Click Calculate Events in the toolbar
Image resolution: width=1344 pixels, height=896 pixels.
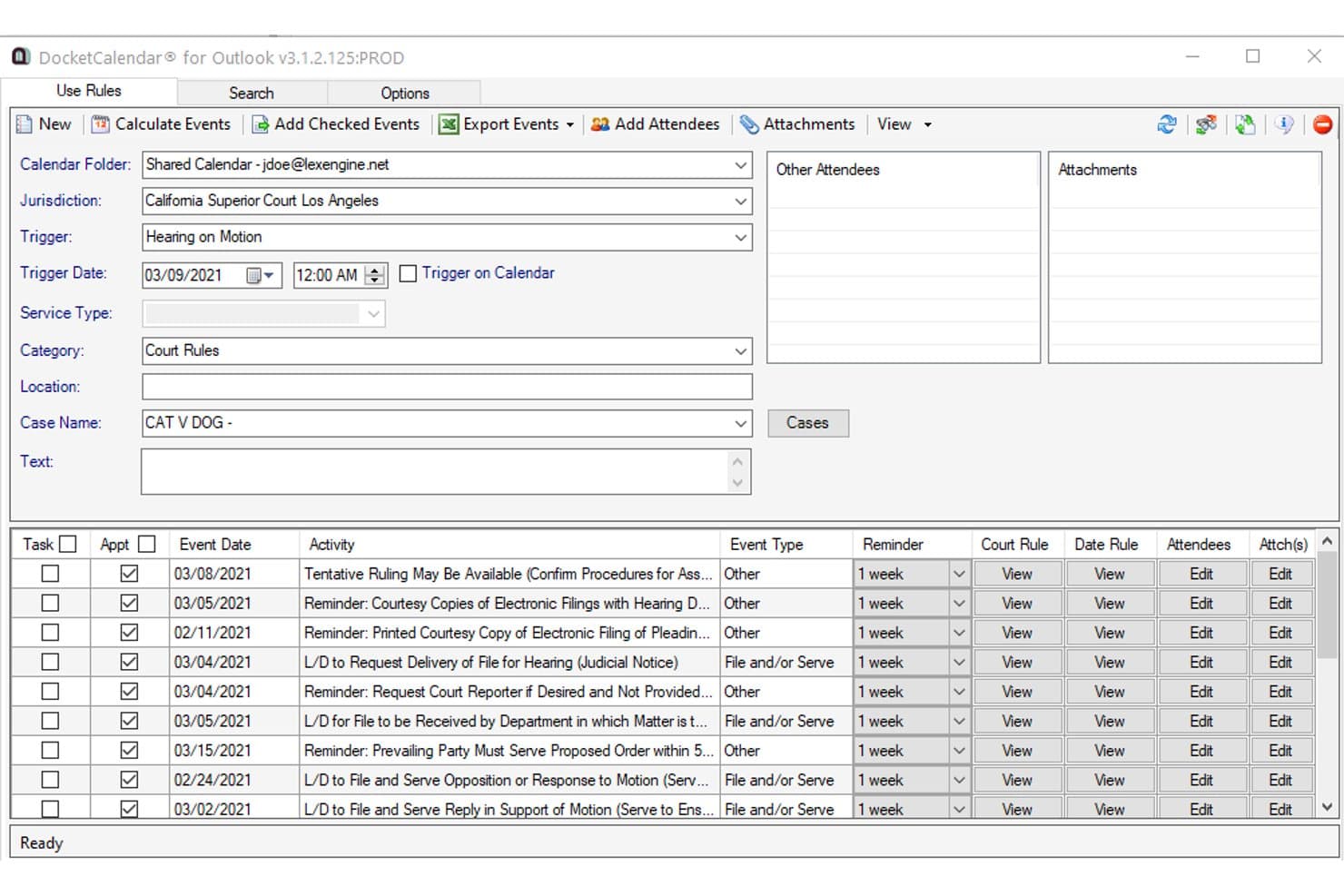[162, 124]
